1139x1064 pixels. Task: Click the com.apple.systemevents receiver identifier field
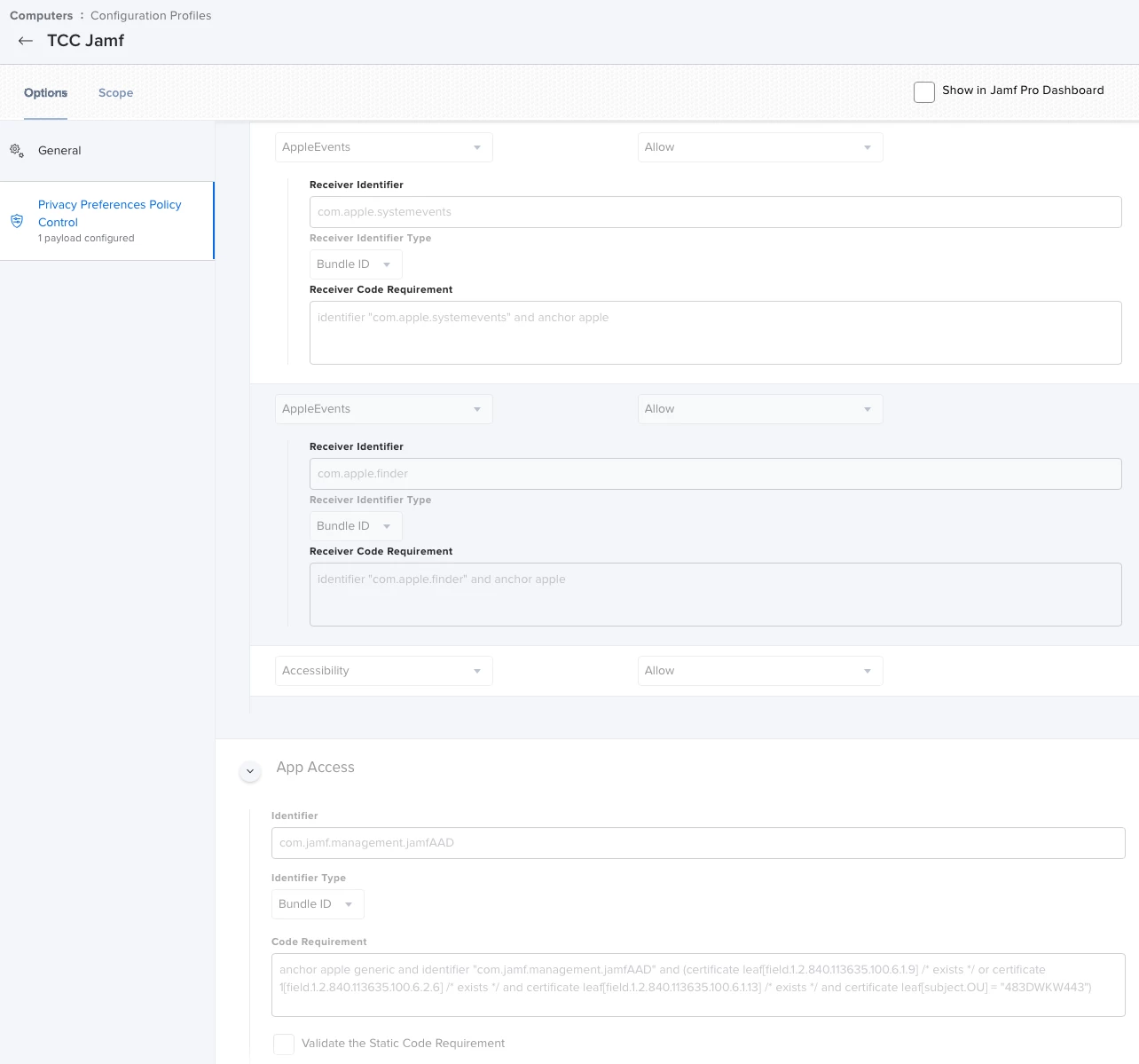tap(715, 212)
